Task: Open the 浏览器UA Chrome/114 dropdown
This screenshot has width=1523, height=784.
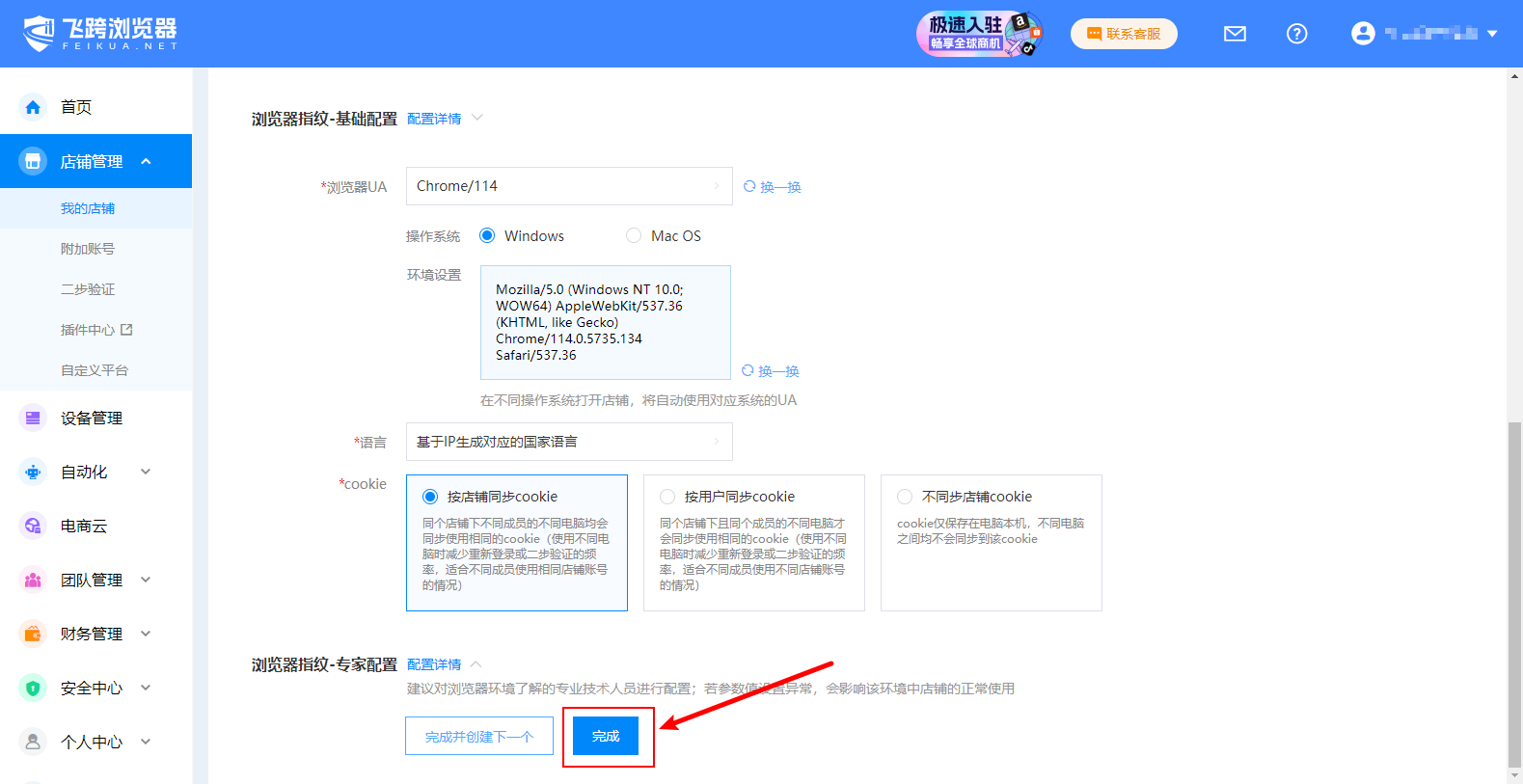Action: (x=569, y=186)
